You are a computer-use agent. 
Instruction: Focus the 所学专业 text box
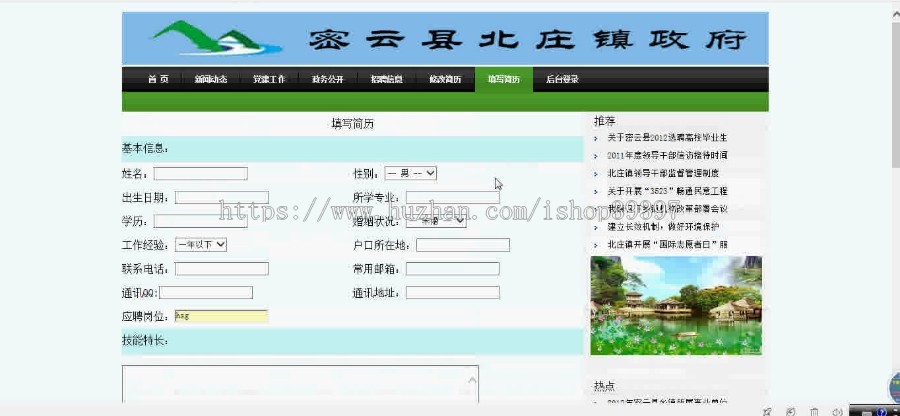(452, 197)
